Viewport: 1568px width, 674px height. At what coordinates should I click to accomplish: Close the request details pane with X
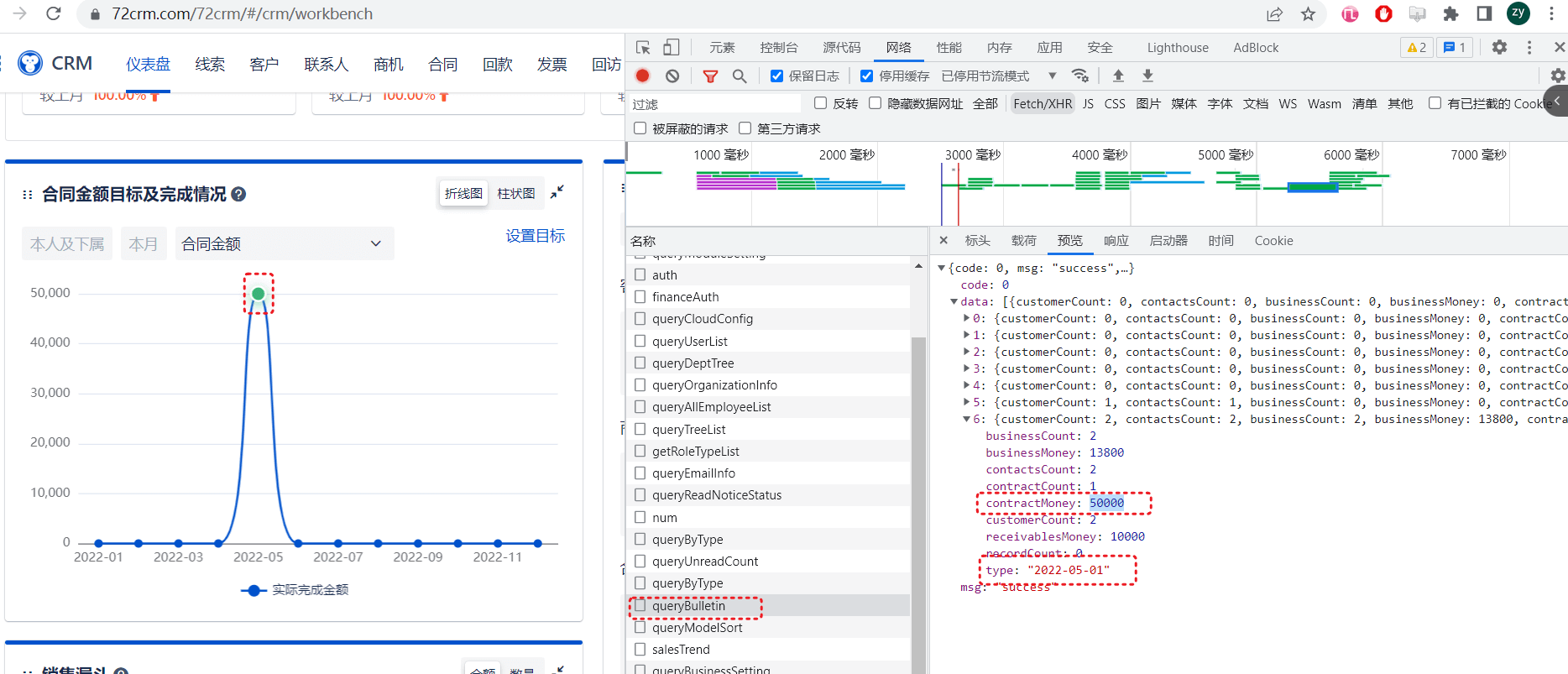[x=943, y=240]
